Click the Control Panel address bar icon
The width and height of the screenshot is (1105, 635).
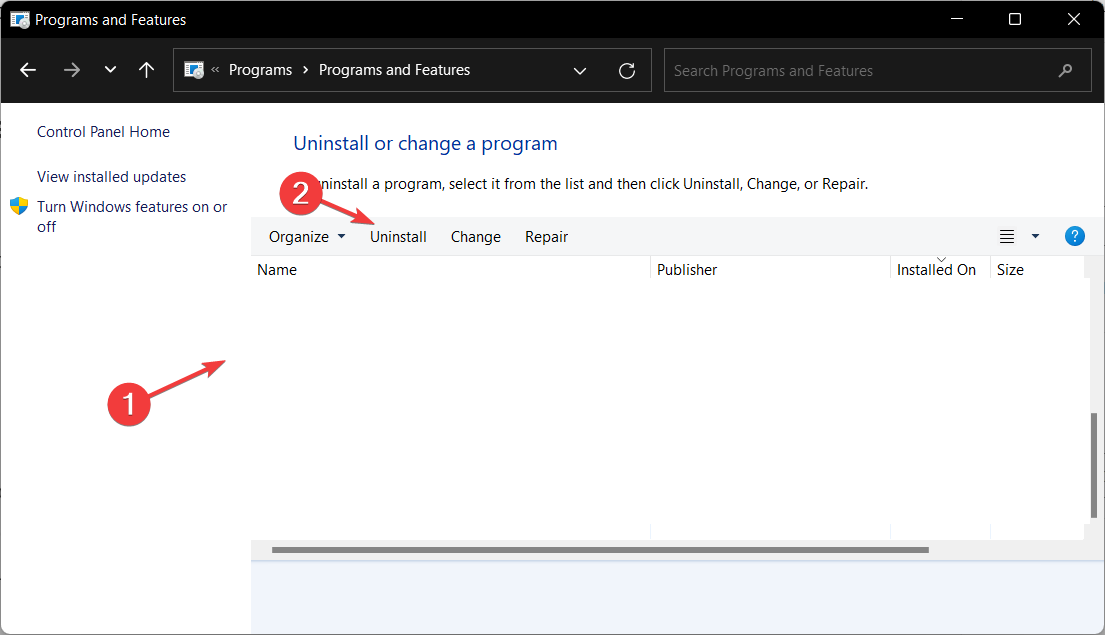(x=194, y=70)
